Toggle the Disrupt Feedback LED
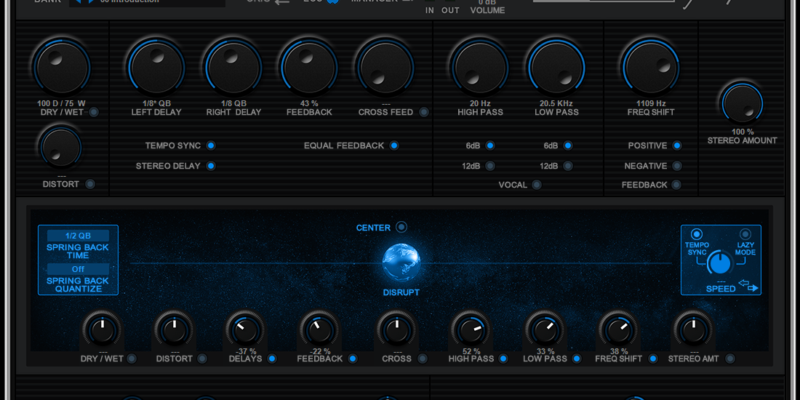 point(353,359)
